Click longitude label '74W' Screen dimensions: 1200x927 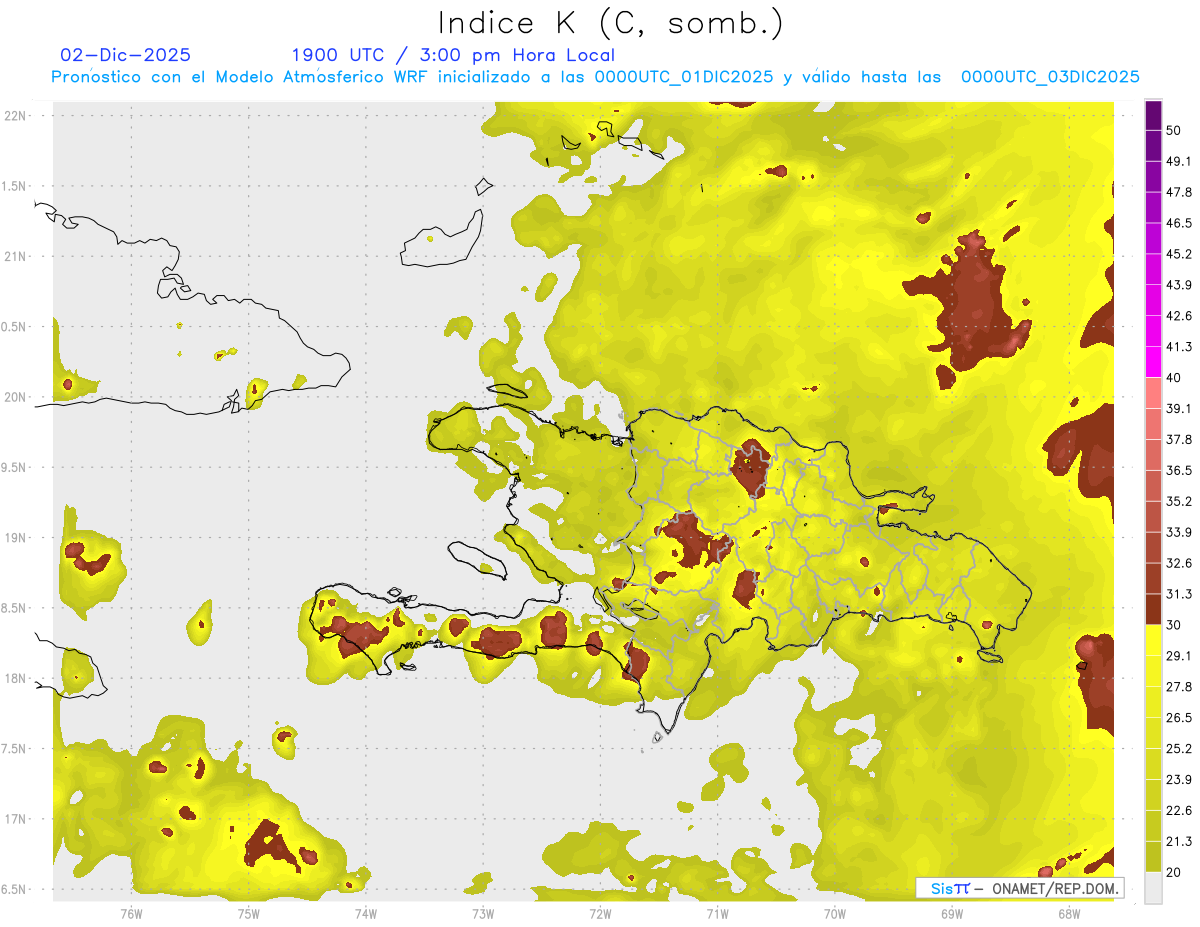click(366, 914)
